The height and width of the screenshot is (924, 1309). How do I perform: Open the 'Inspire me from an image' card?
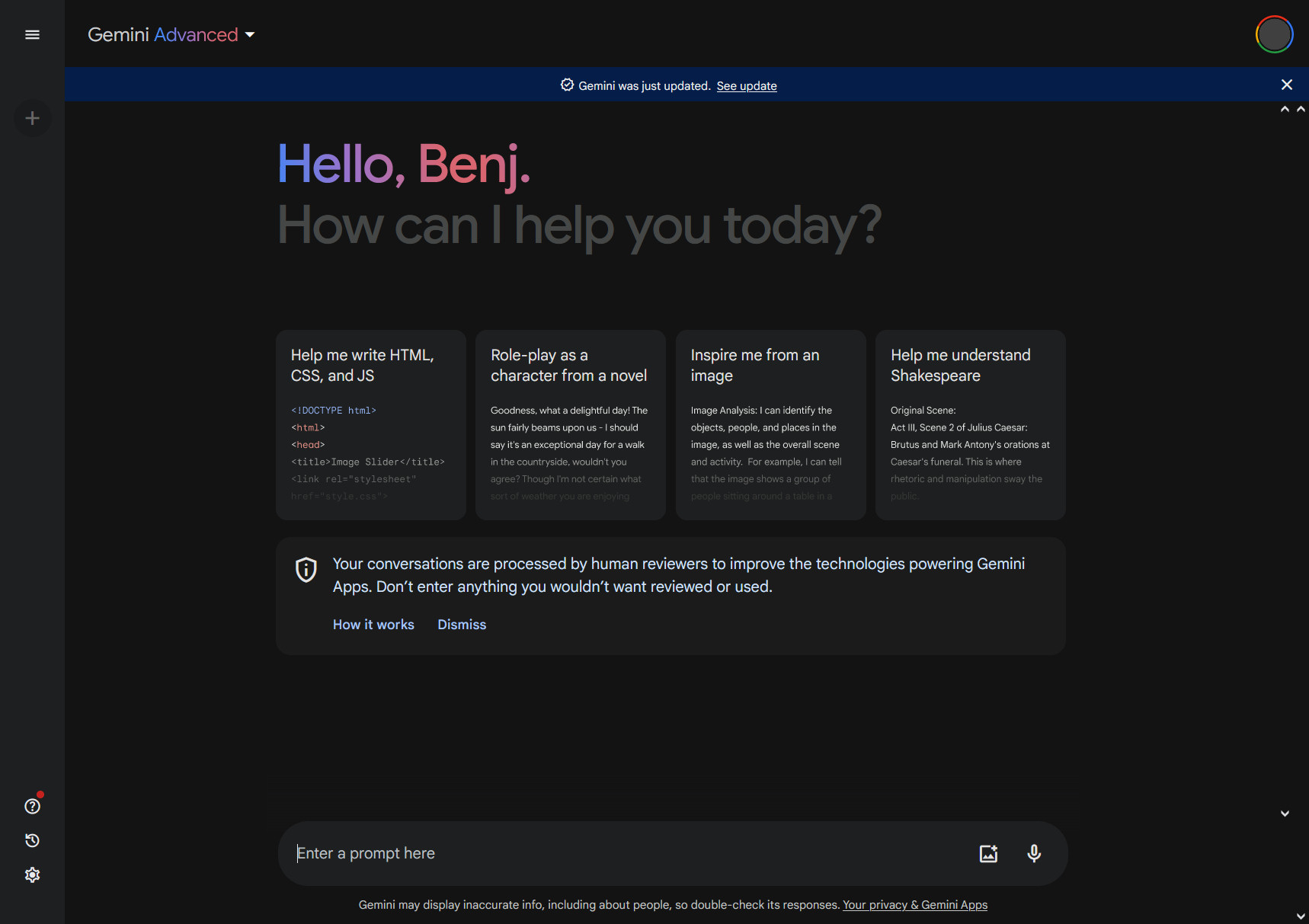tap(770, 425)
